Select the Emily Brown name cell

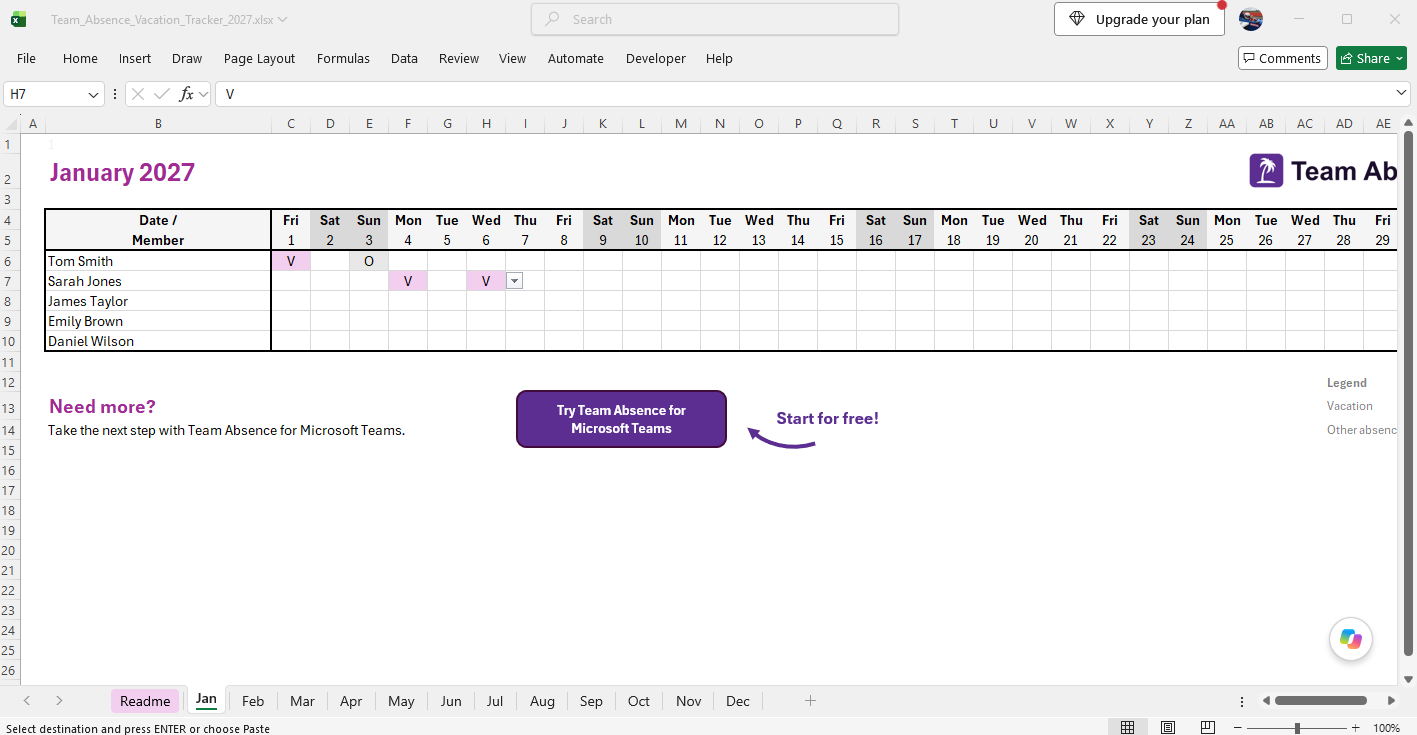click(x=158, y=321)
